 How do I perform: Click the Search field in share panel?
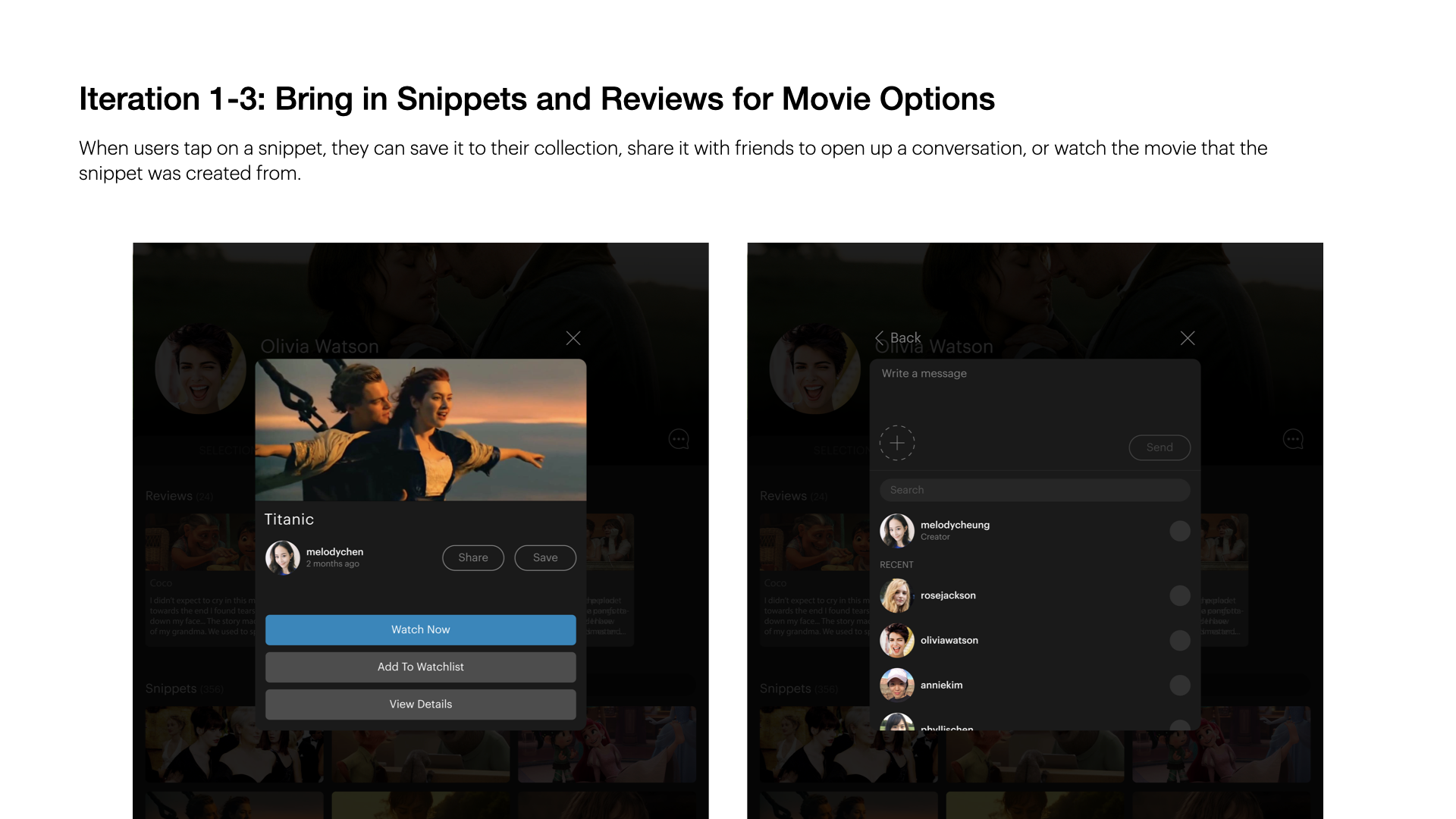click(1035, 490)
